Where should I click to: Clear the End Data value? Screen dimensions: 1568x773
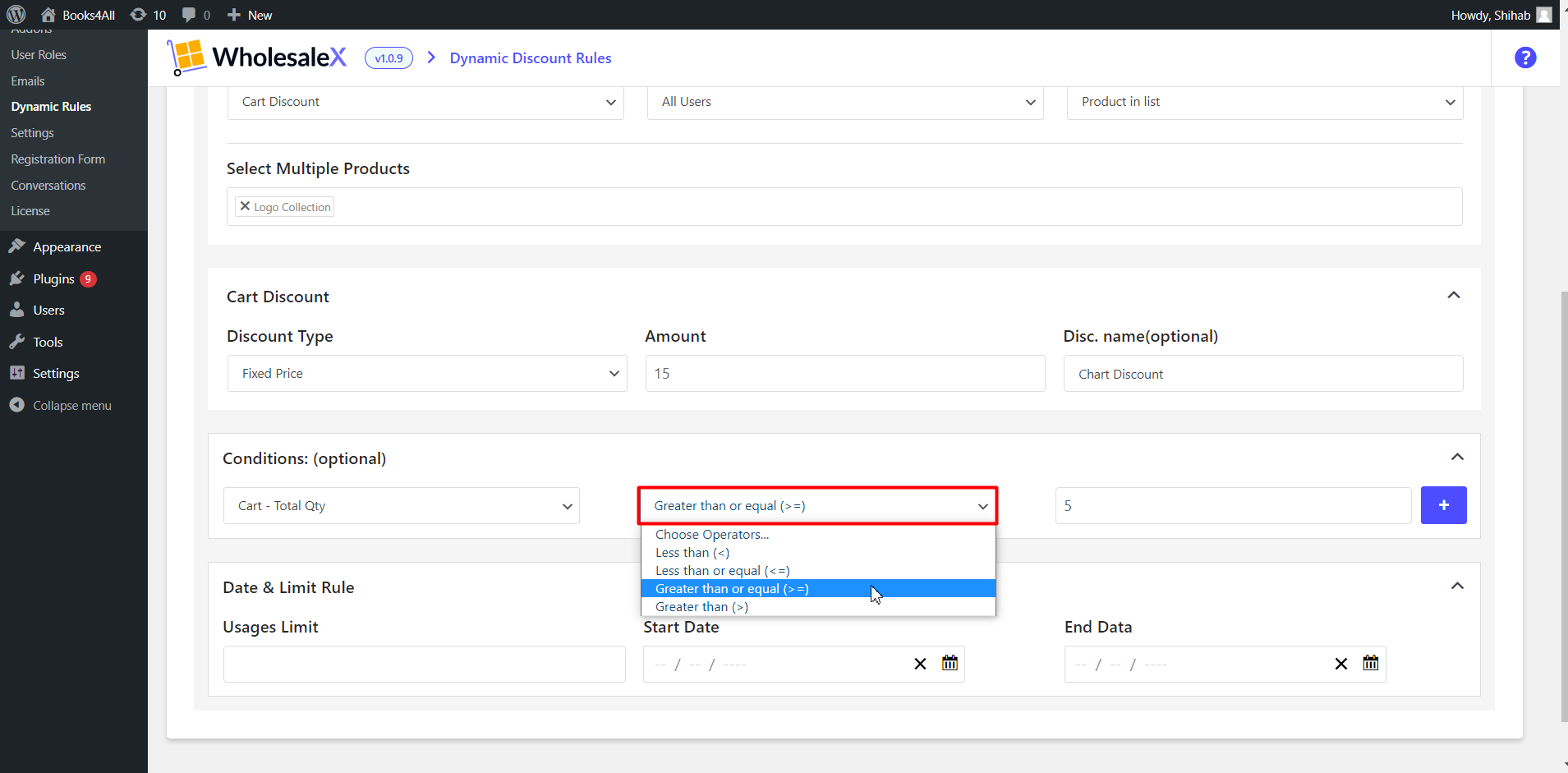pos(1340,664)
